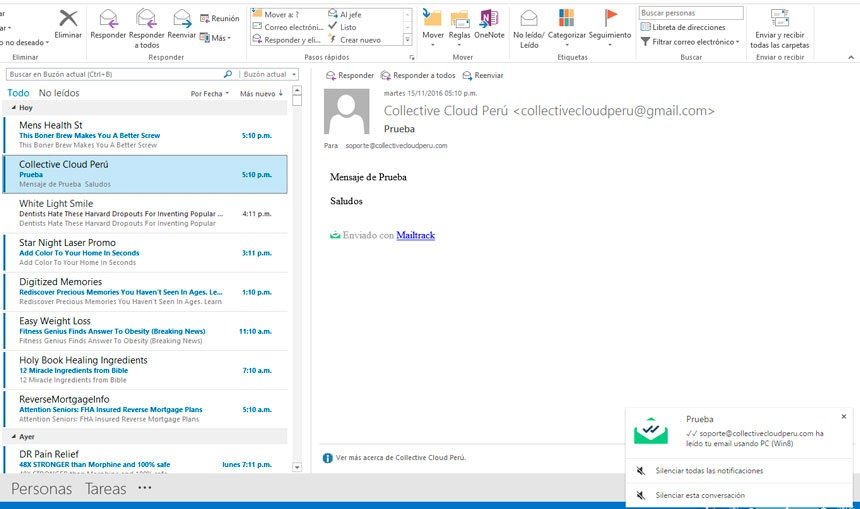Open the Más dropdown in Responder group

(x=215, y=38)
